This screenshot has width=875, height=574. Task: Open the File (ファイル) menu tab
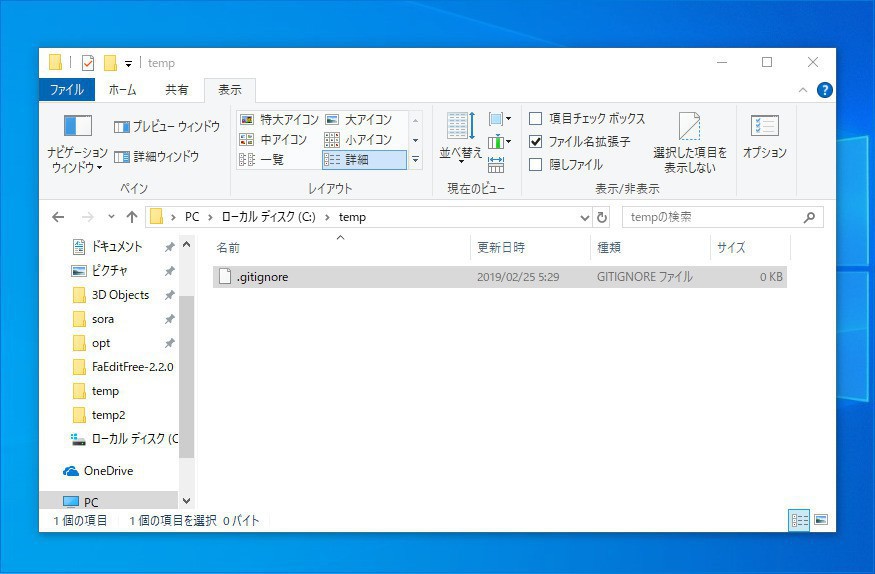click(67, 90)
